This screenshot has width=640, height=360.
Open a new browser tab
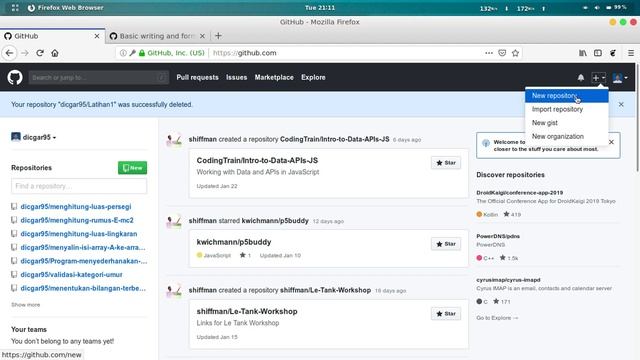[218, 36]
